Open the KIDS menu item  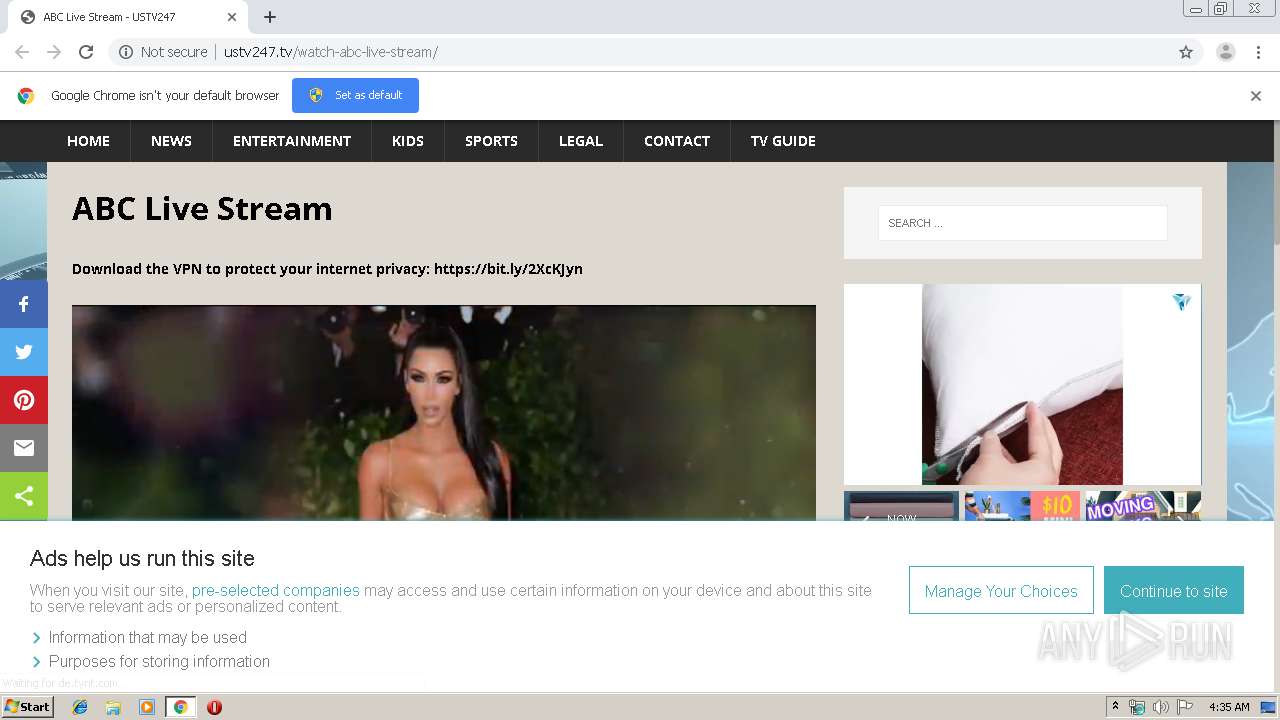408,141
